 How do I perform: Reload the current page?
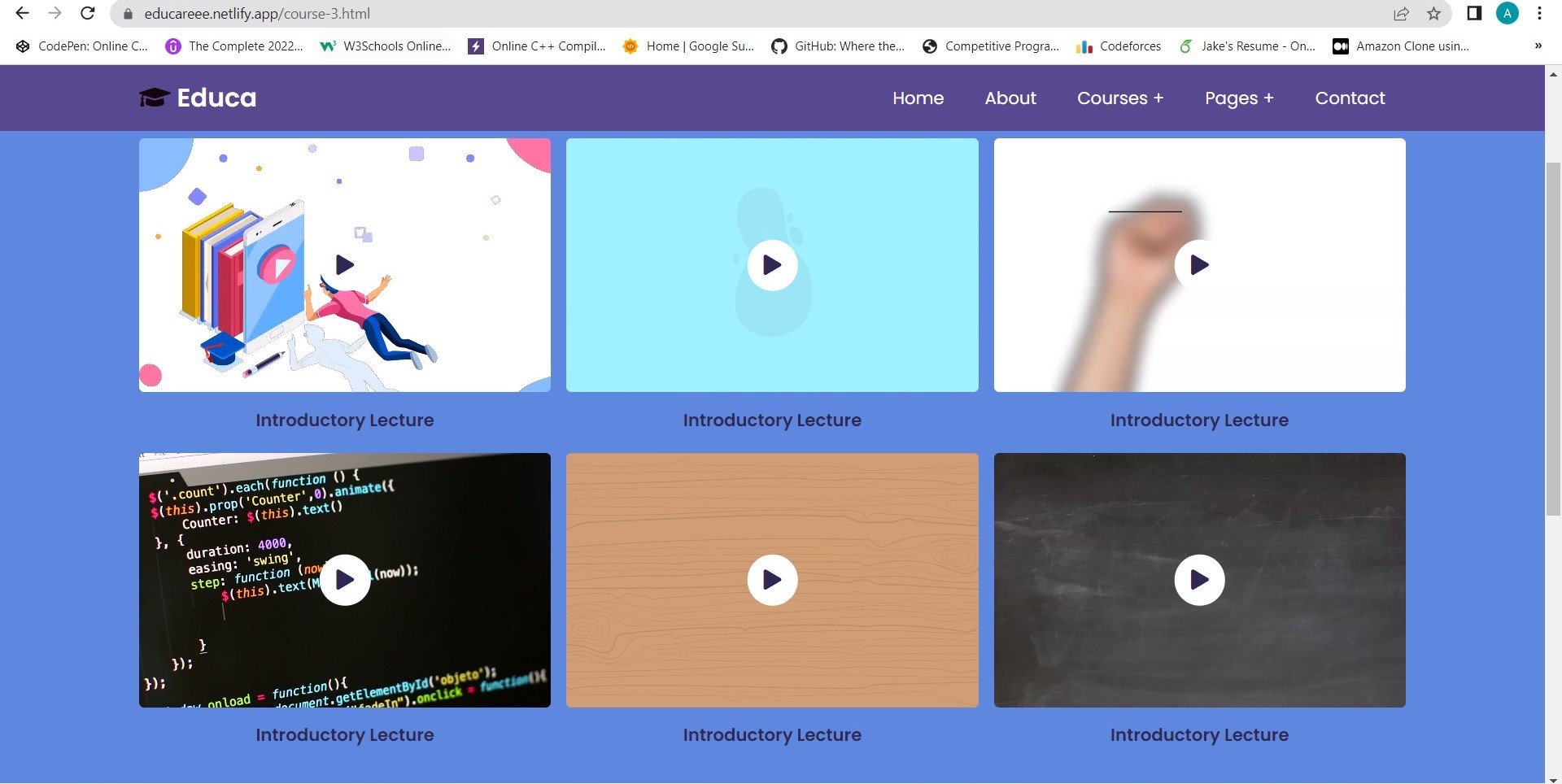[87, 13]
